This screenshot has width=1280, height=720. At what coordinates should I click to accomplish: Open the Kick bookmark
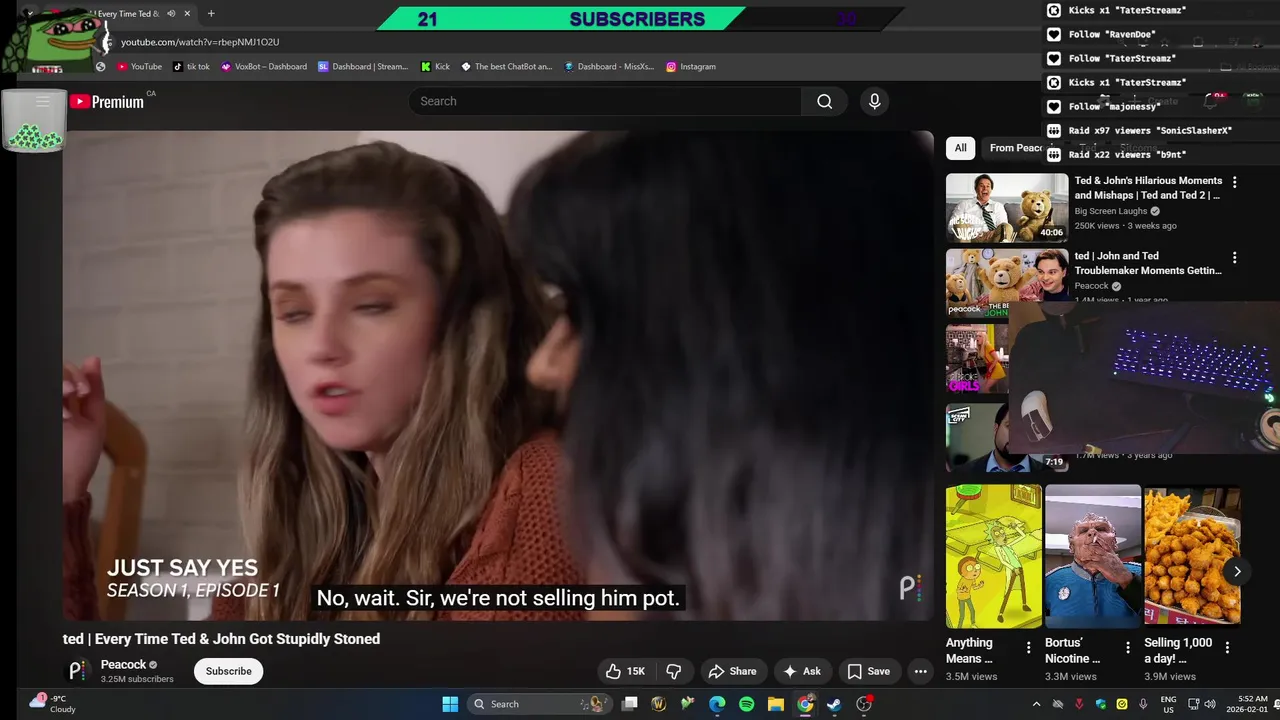click(435, 66)
